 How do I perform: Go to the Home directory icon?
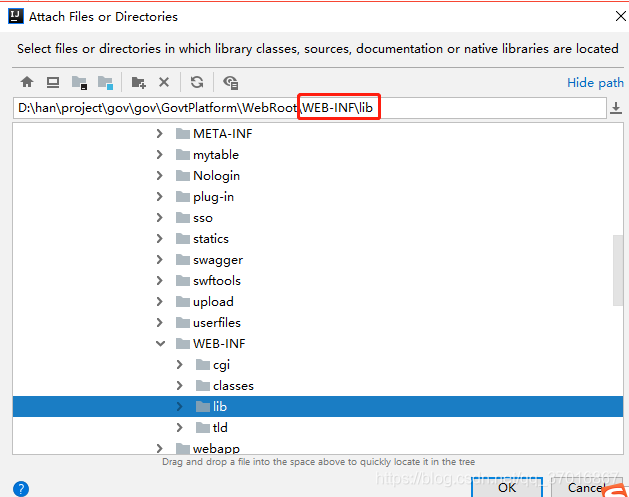click(27, 82)
